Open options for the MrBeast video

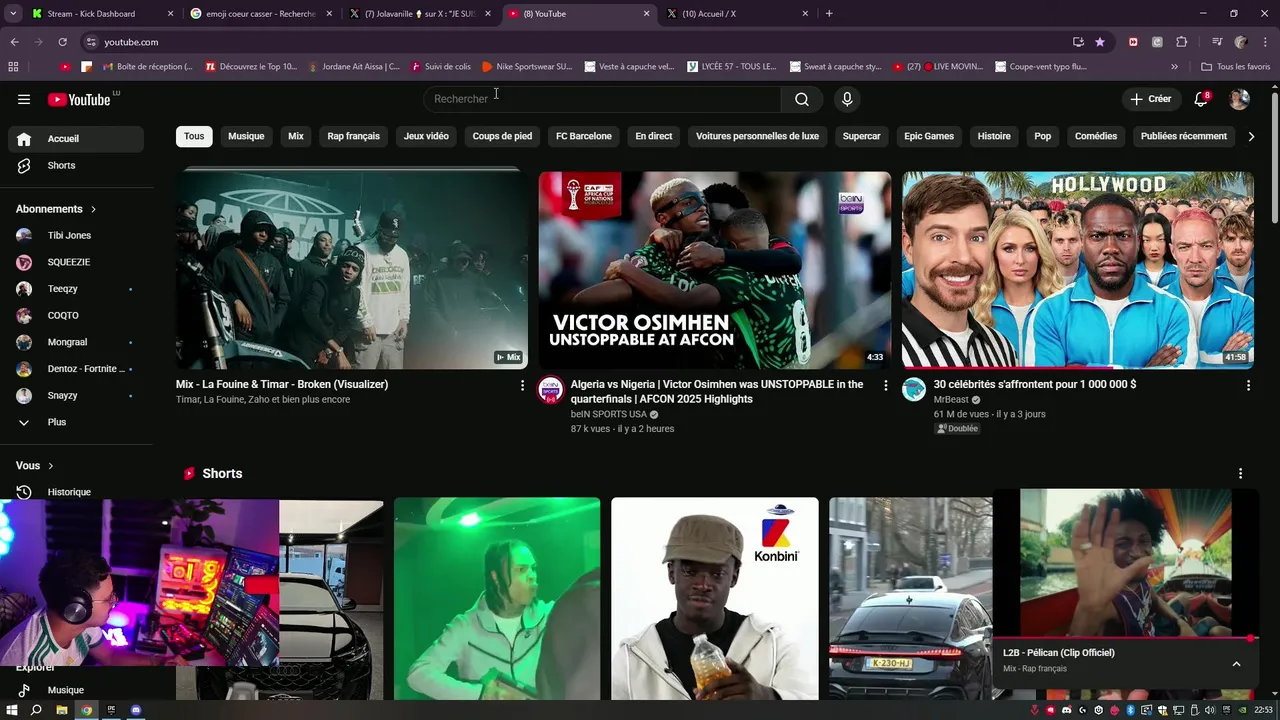tap(1248, 385)
